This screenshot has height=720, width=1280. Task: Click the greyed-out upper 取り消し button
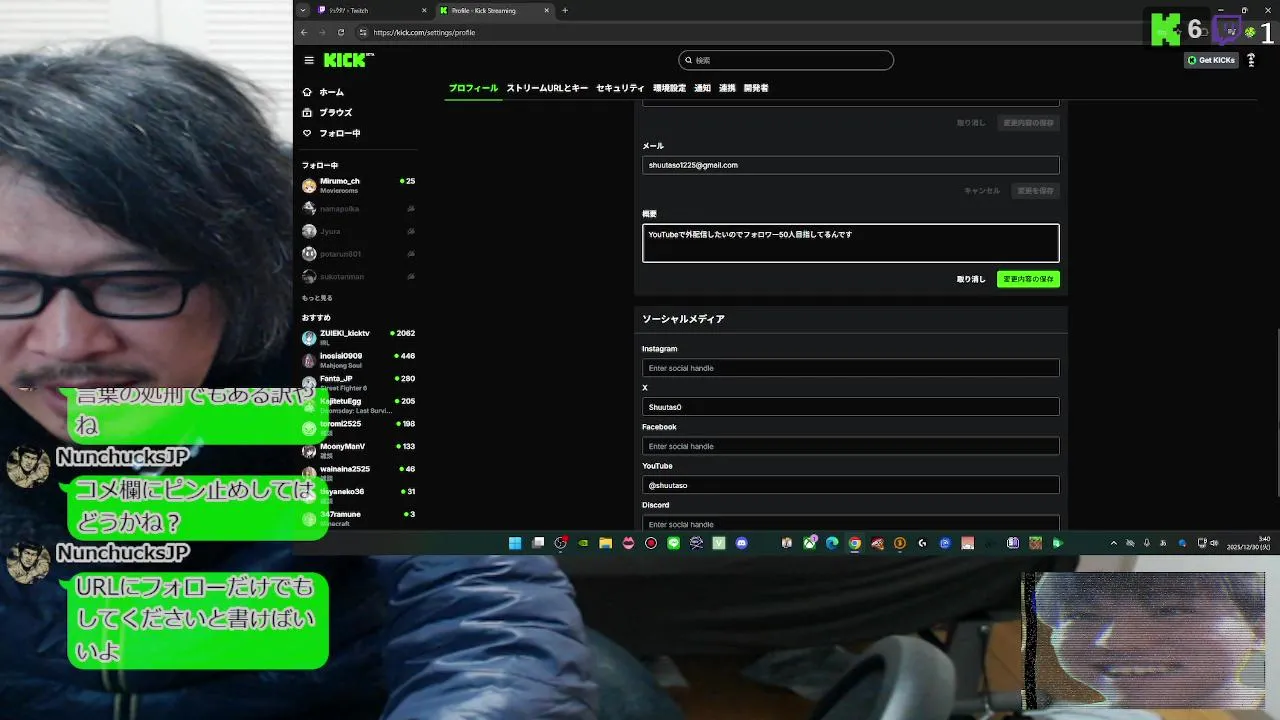click(971, 123)
